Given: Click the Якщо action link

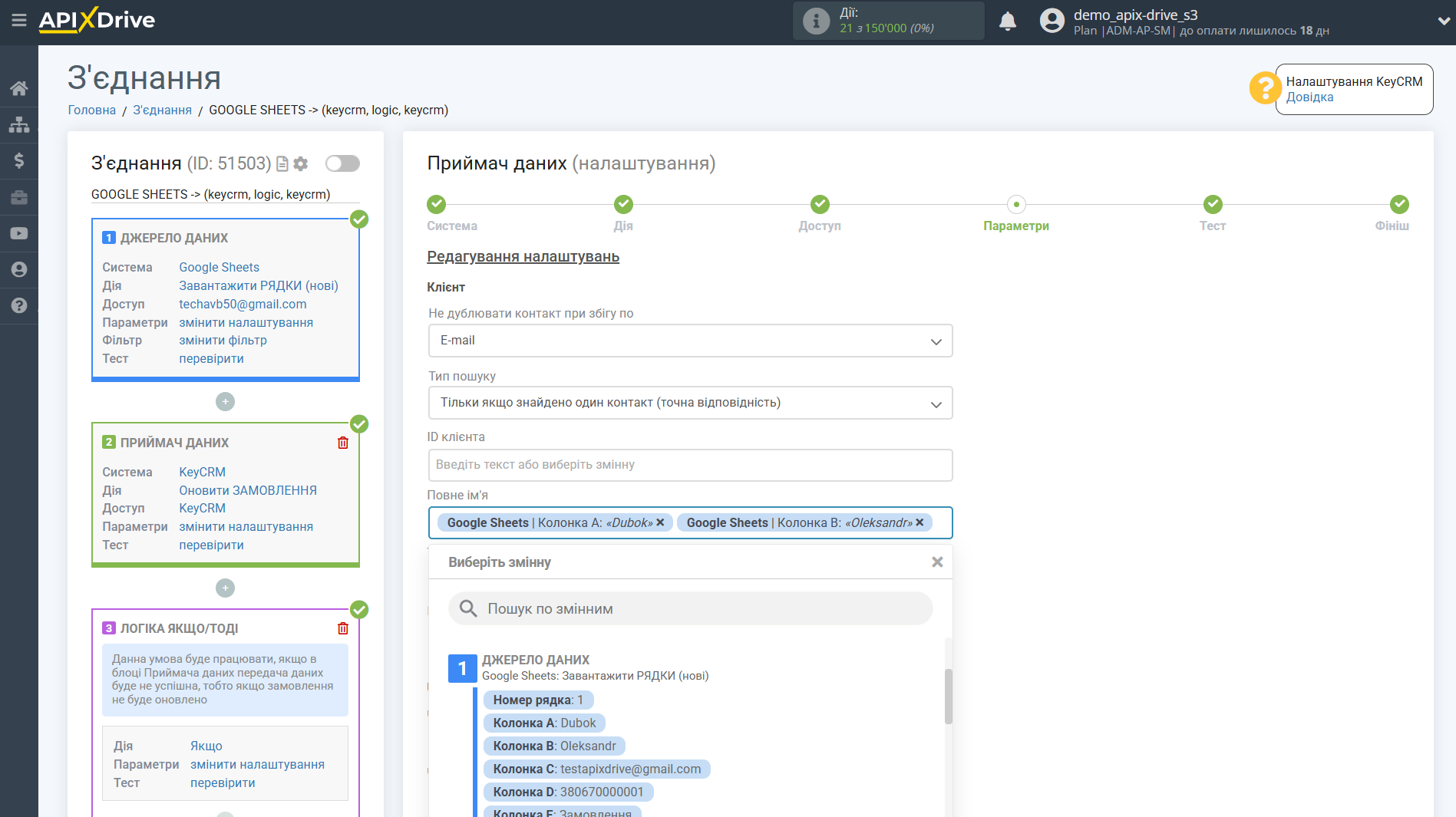Looking at the screenshot, I should click(x=206, y=746).
